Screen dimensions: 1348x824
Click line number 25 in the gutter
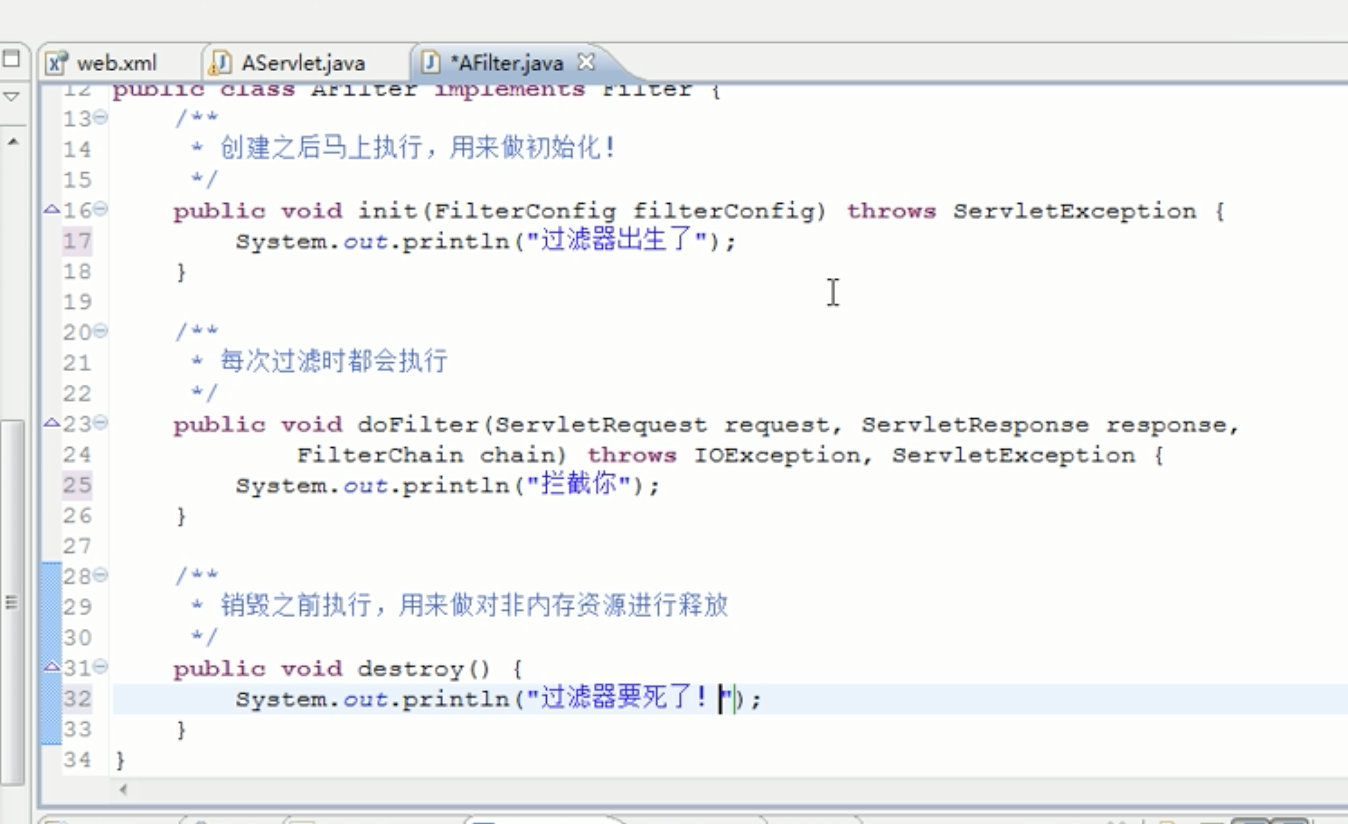[77, 485]
